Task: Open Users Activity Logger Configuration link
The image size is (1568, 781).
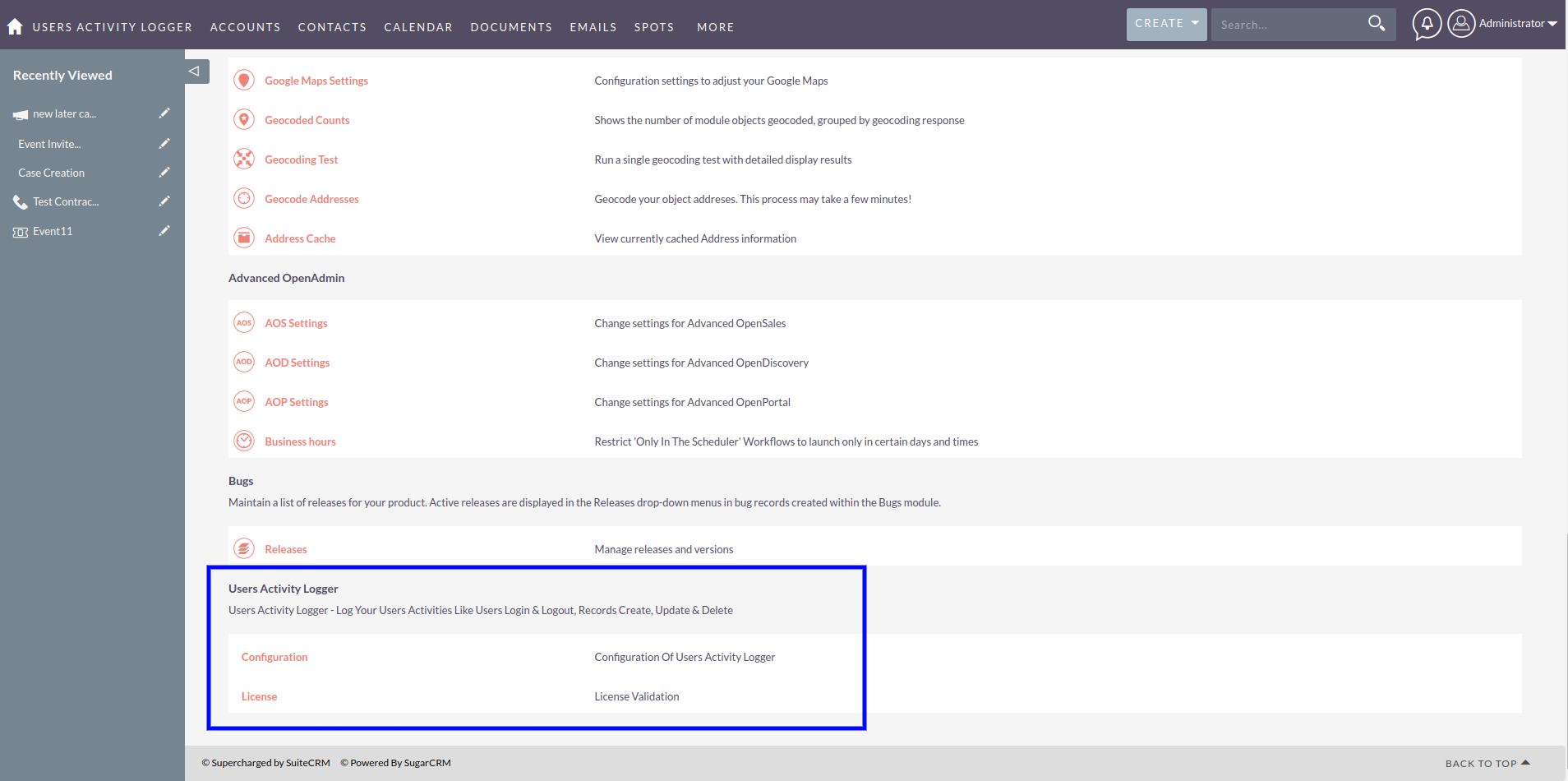Action: pyautogui.click(x=274, y=657)
